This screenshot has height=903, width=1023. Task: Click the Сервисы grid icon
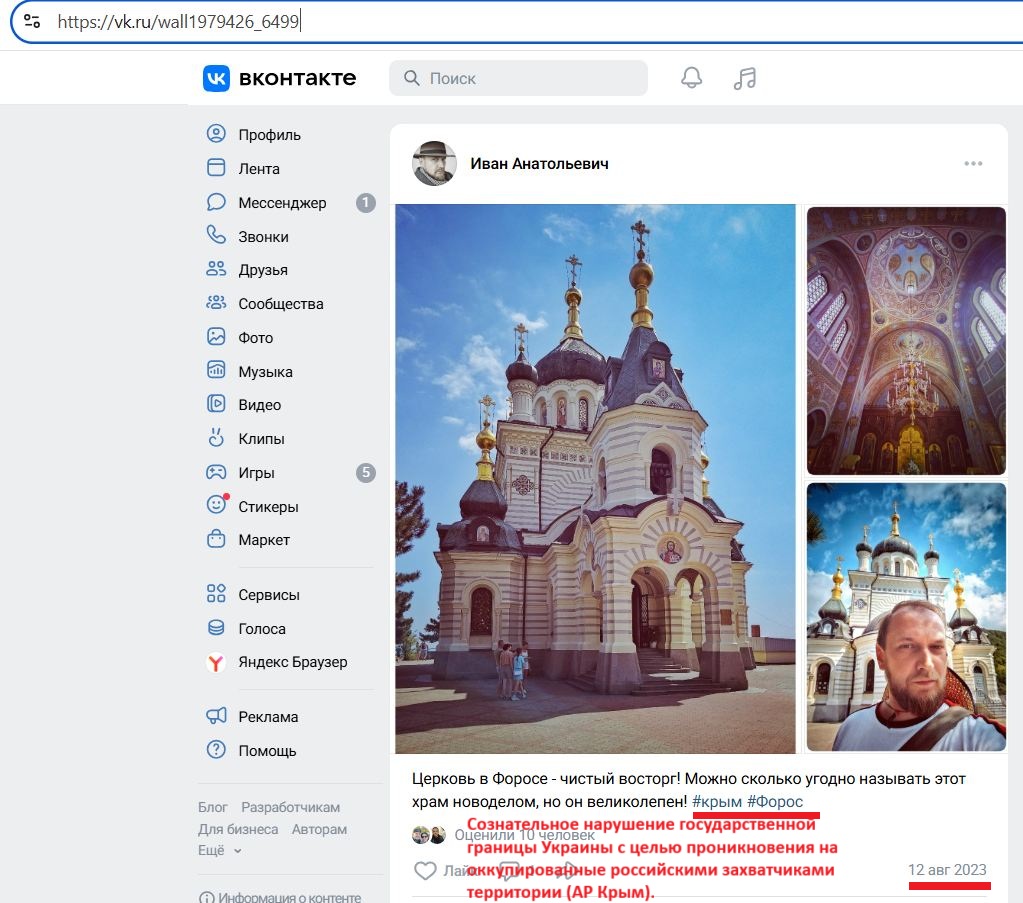pos(216,594)
